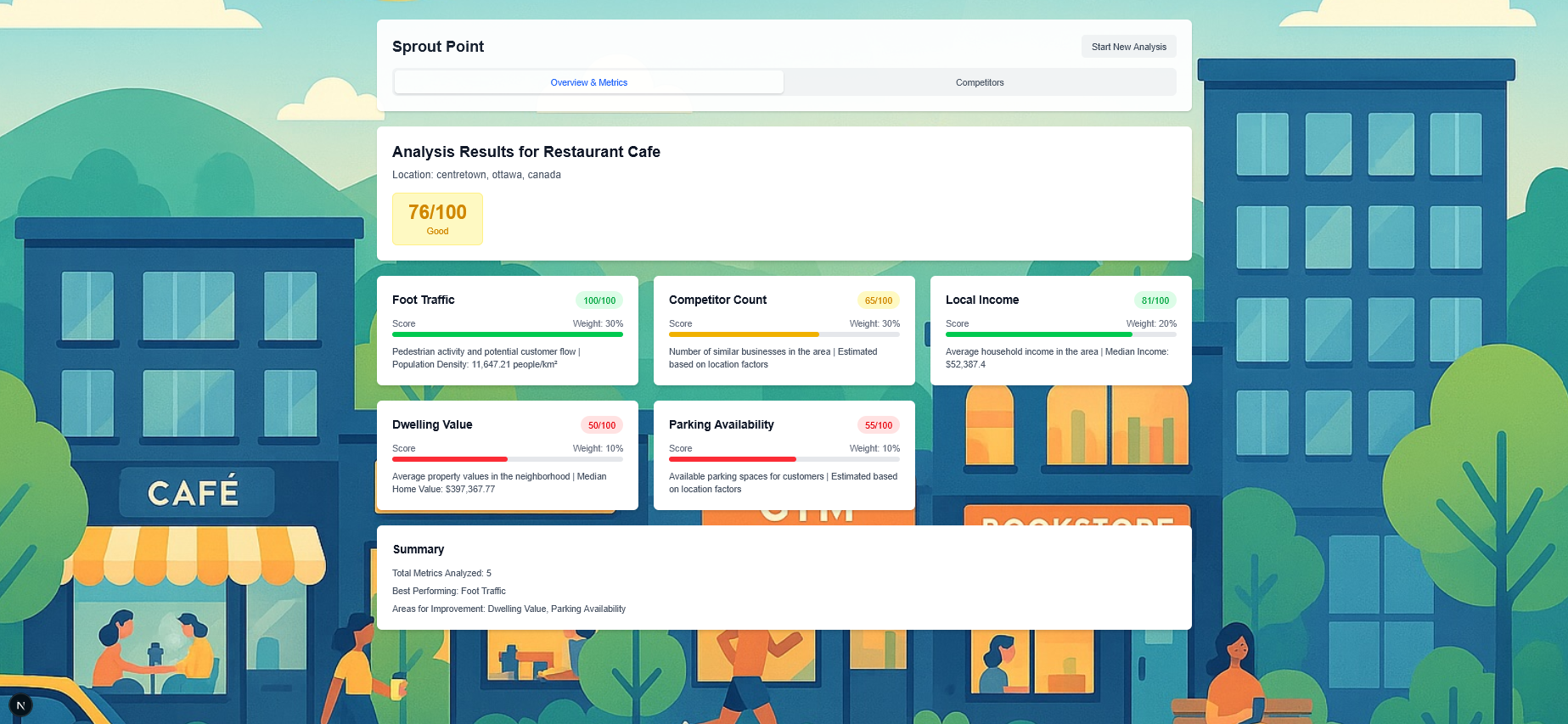Select the Overview & Metrics tab

[x=588, y=82]
